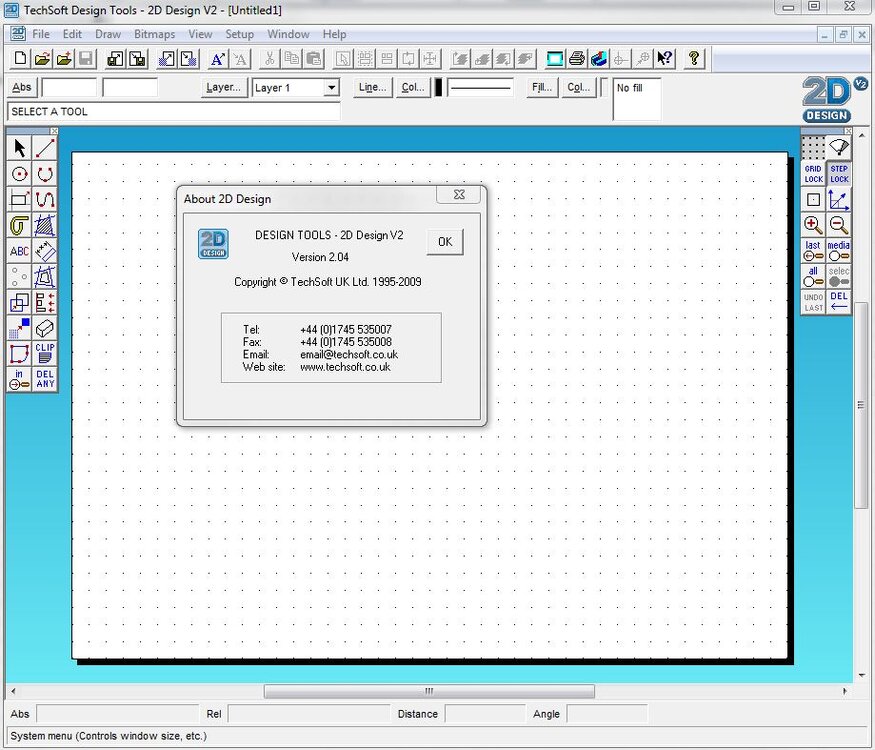Toggle the Abs coordinate mode button
The image size is (875, 750).
click(22, 88)
